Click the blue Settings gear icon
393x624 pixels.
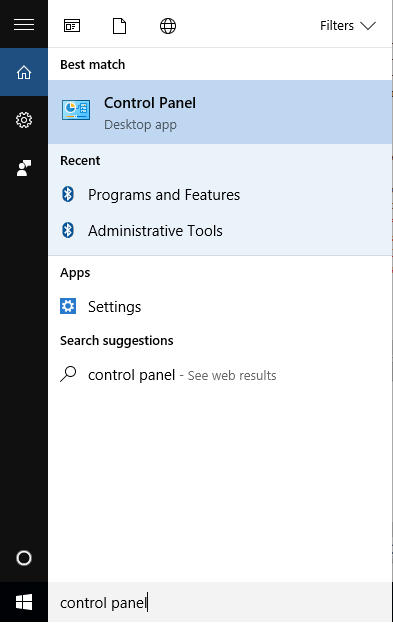(x=68, y=306)
